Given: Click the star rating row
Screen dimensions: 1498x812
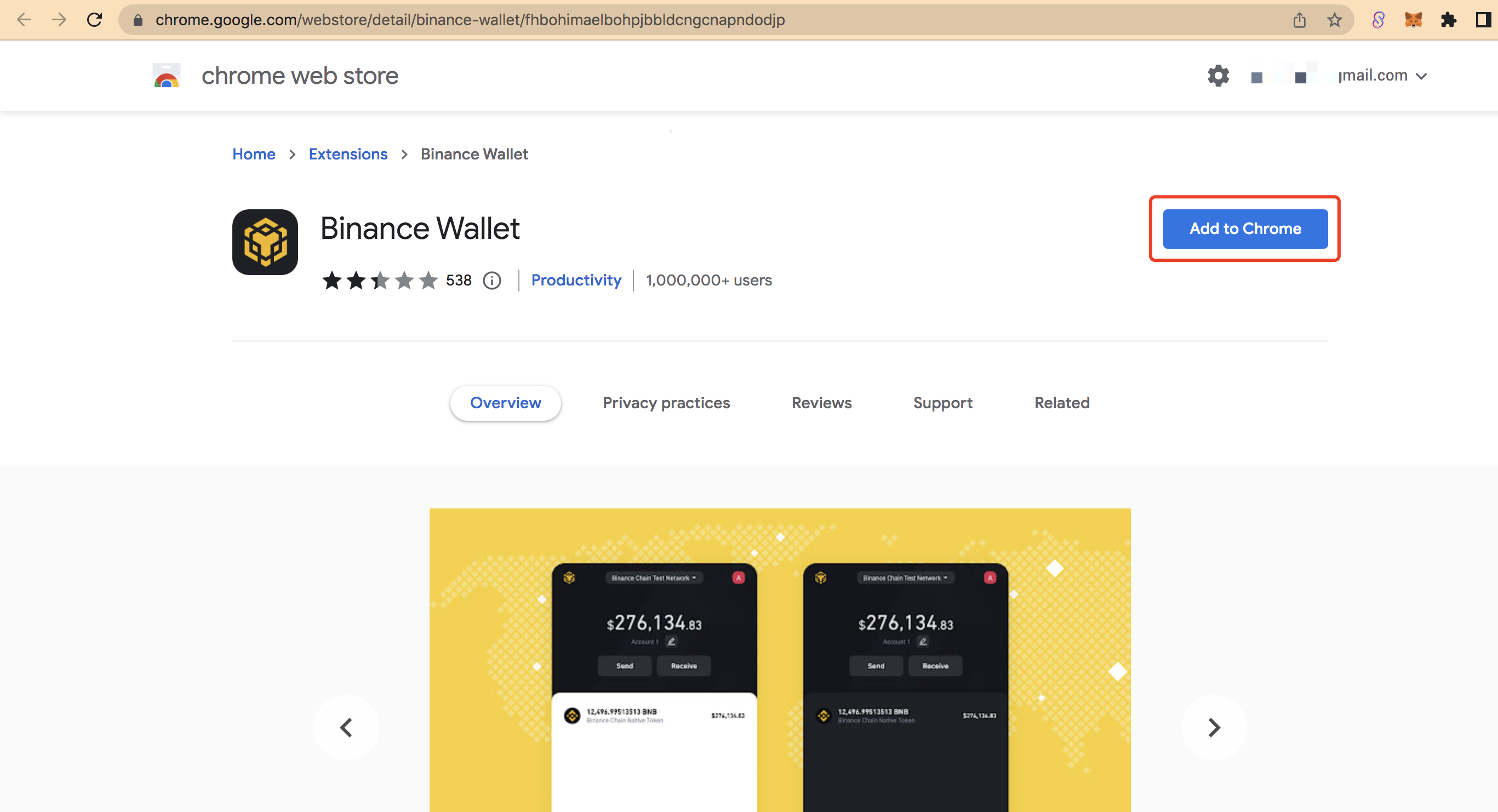Looking at the screenshot, I should click(x=380, y=281).
